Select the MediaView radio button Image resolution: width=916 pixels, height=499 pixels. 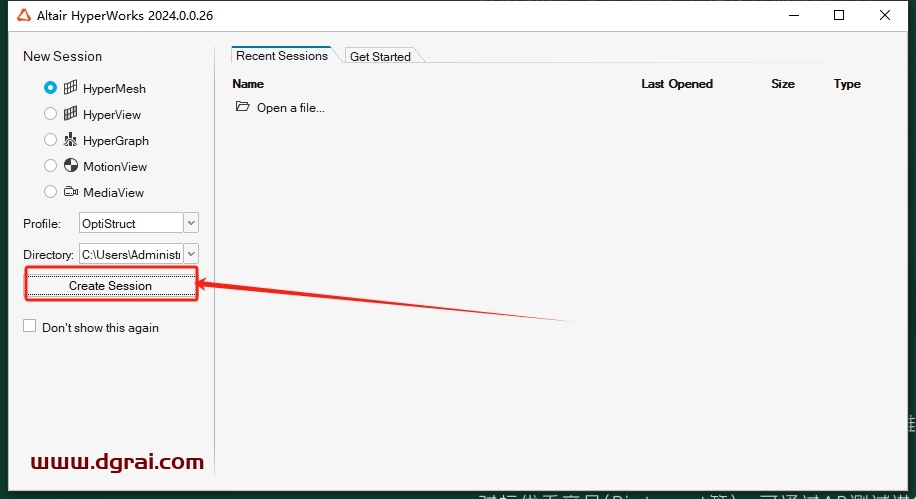tap(50, 191)
